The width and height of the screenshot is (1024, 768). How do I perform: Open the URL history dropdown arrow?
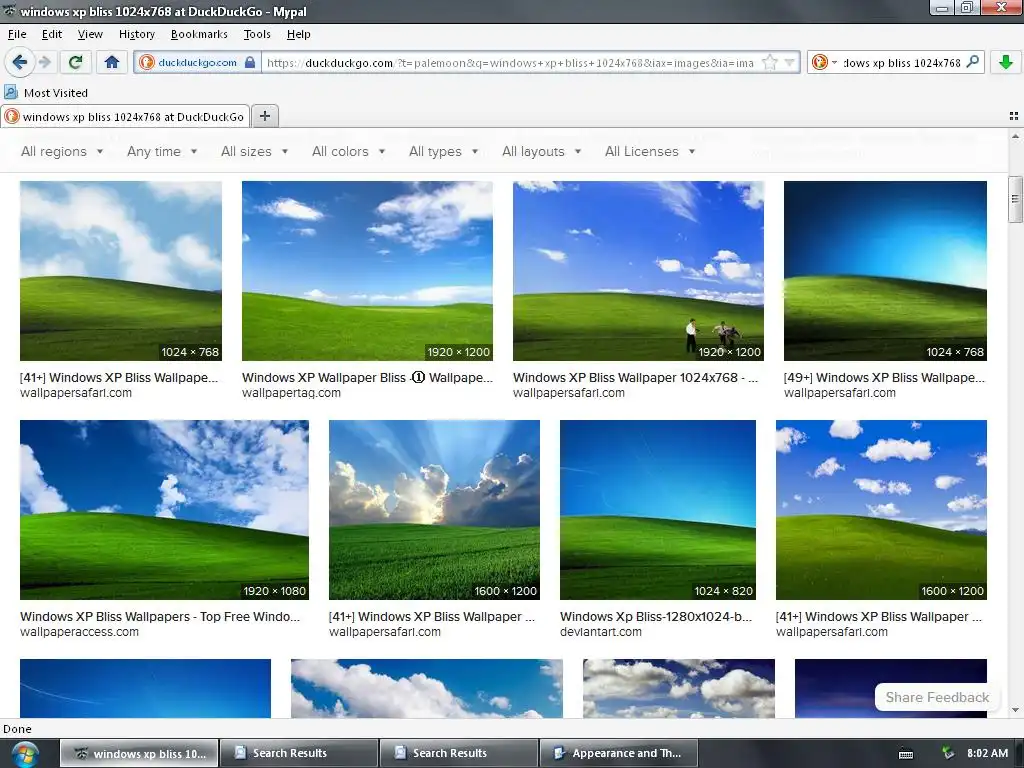coord(790,62)
